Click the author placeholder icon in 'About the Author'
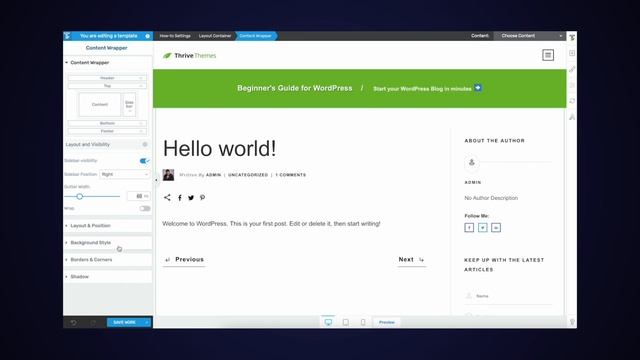This screenshot has width=640, height=360. tap(472, 162)
